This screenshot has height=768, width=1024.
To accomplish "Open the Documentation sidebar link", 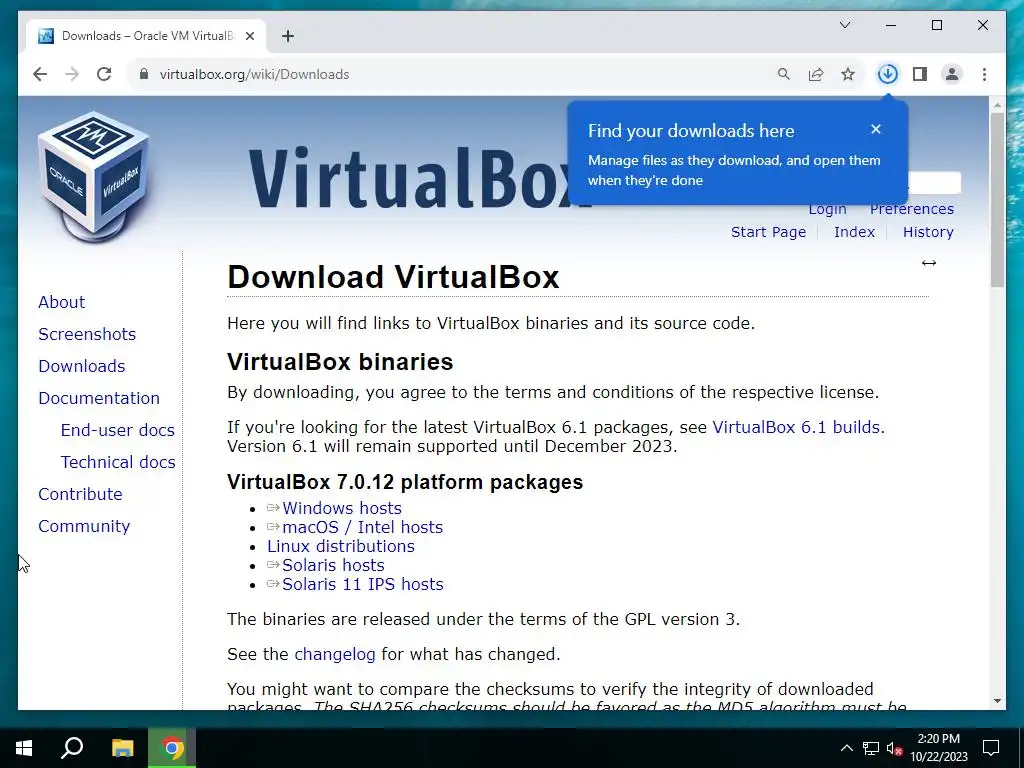I will [99, 398].
